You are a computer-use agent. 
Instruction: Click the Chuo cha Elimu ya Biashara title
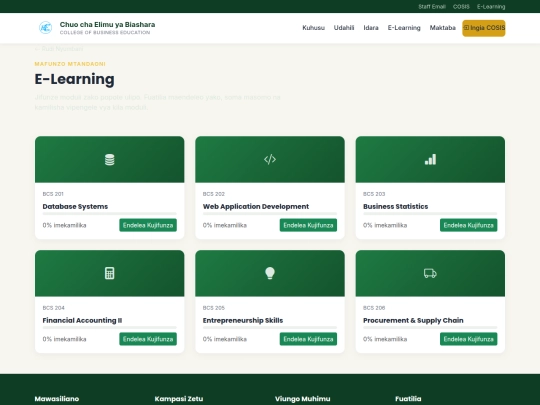(x=107, y=24)
